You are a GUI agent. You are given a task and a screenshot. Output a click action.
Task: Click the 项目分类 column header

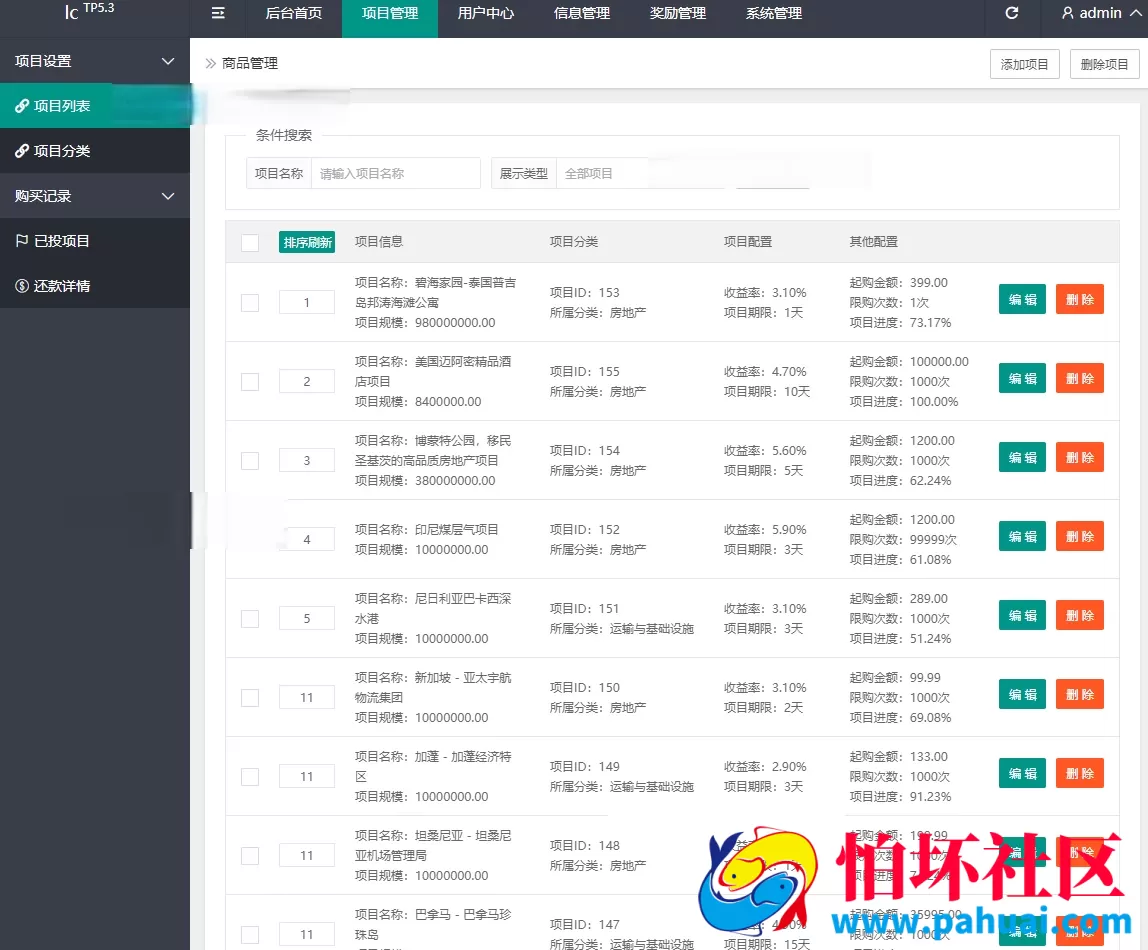coord(574,242)
